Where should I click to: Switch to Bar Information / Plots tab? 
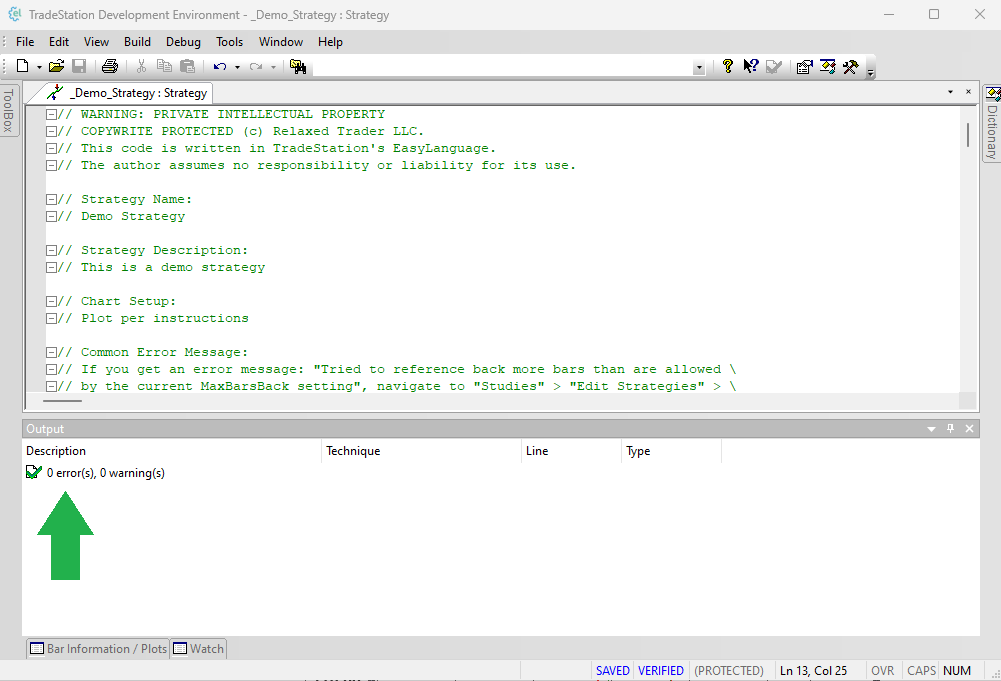[x=98, y=648]
